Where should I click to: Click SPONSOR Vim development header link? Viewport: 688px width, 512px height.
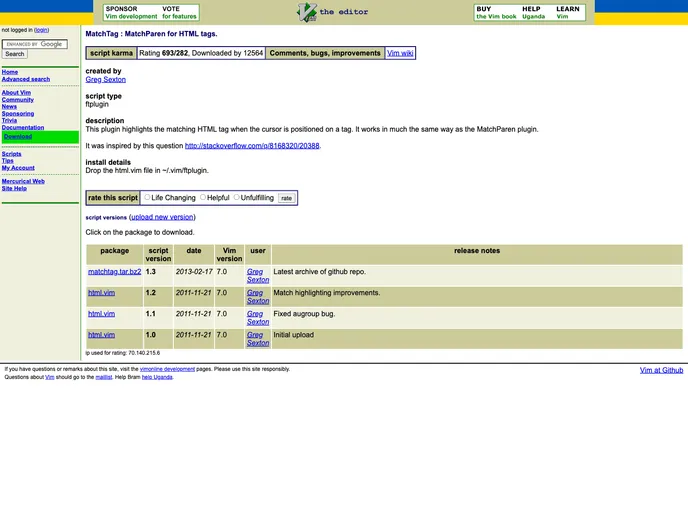131,12
